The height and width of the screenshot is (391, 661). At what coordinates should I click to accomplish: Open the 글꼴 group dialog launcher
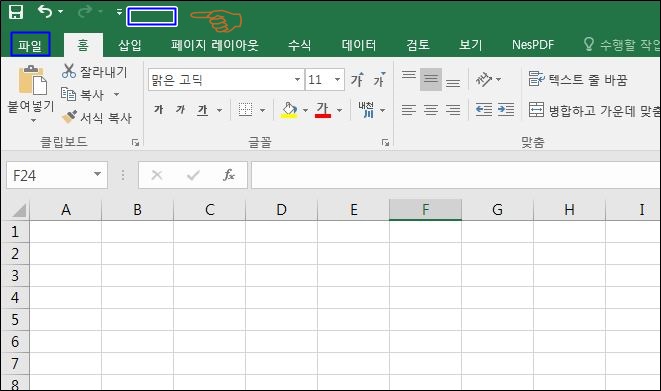(x=385, y=143)
